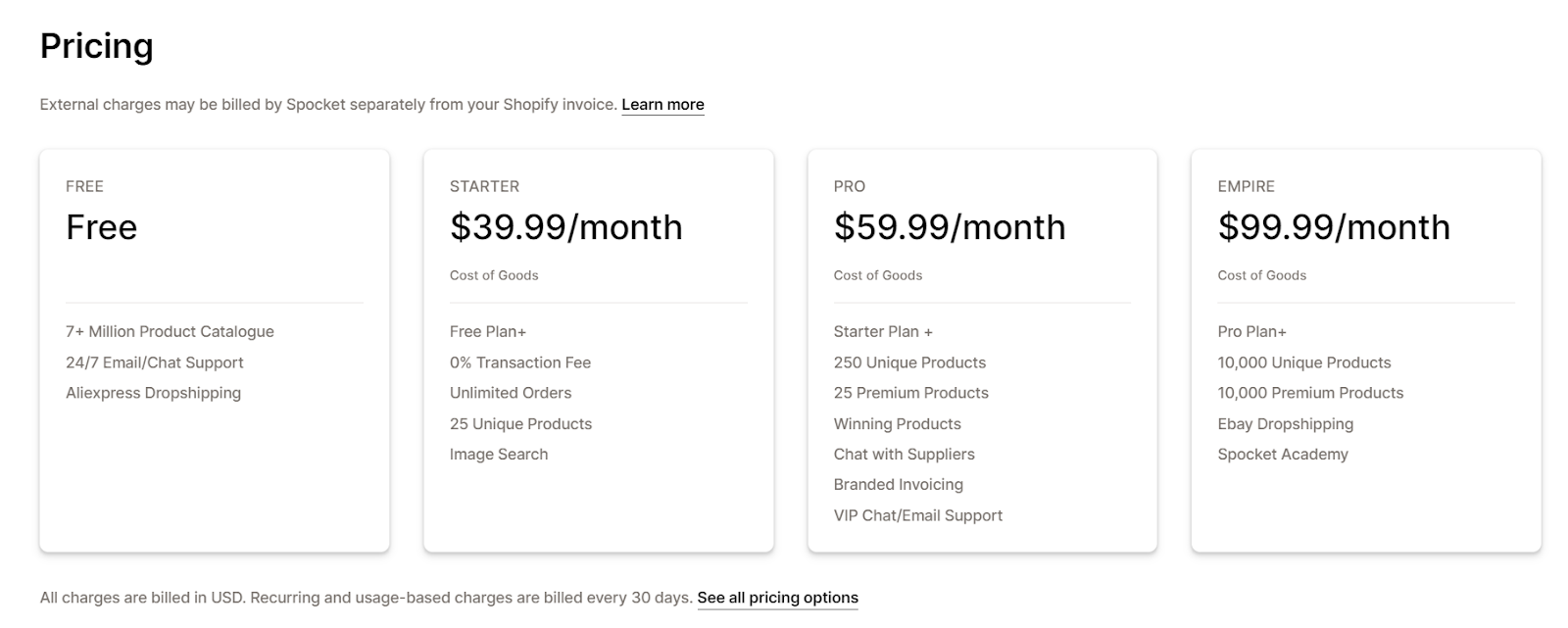The image size is (1568, 628).
Task: Click the 7+ Million Product Catalogue feature
Action: (170, 332)
